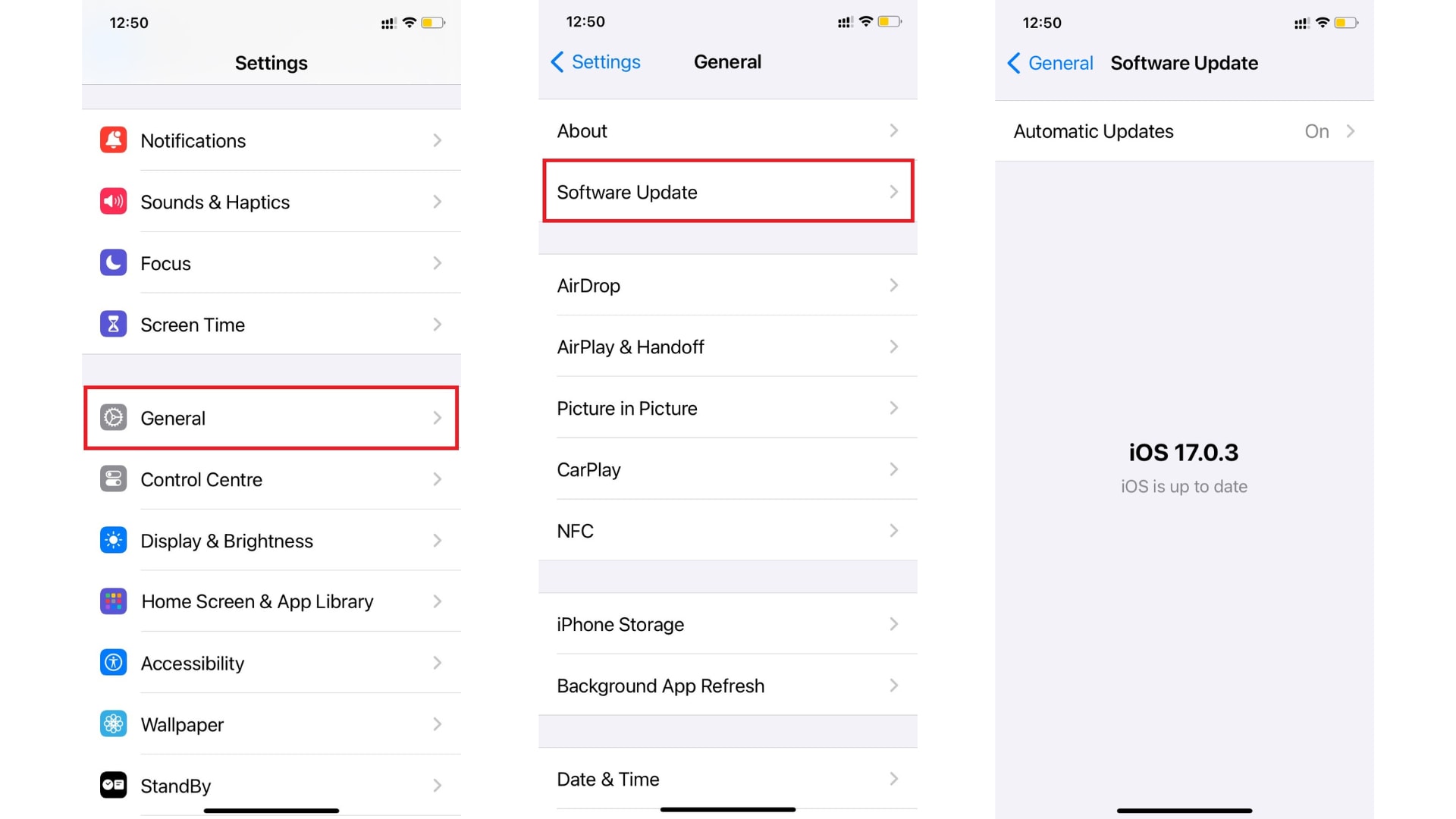Open Wallpaper settings
1456x819 pixels.
[270, 724]
